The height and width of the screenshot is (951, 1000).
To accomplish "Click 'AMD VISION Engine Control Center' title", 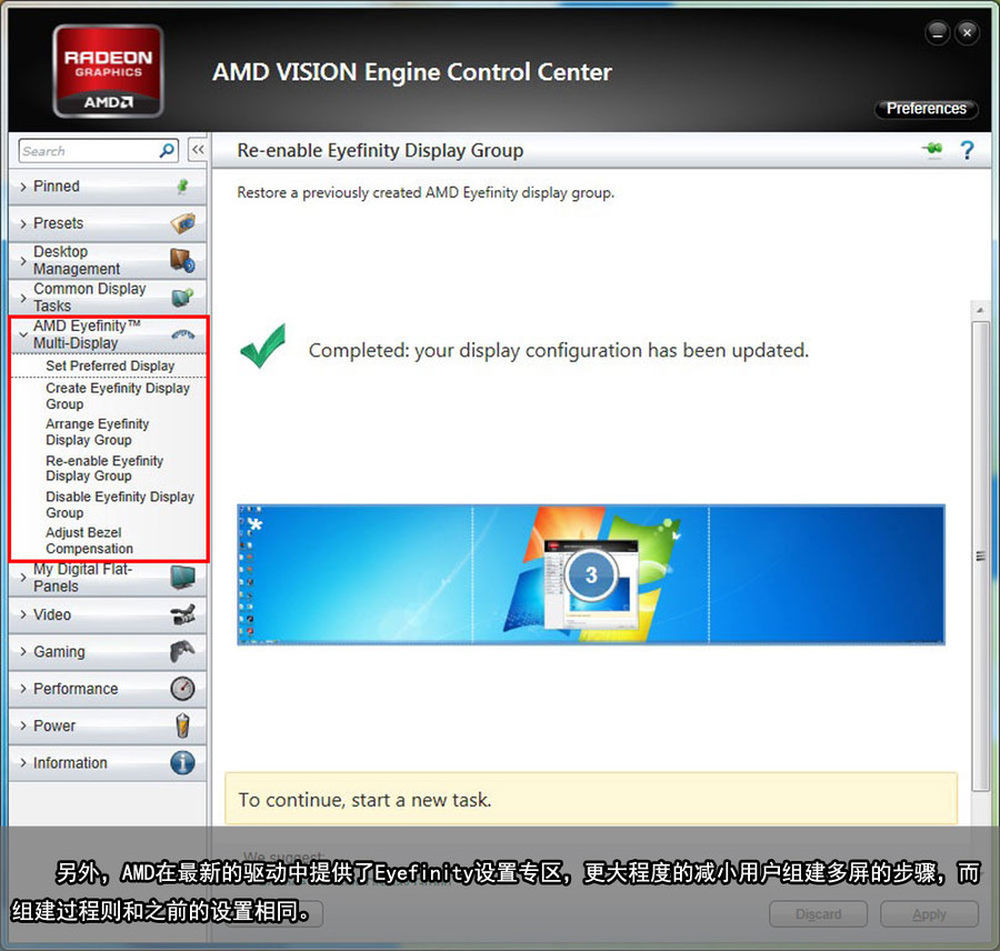I will pyautogui.click(x=412, y=72).
